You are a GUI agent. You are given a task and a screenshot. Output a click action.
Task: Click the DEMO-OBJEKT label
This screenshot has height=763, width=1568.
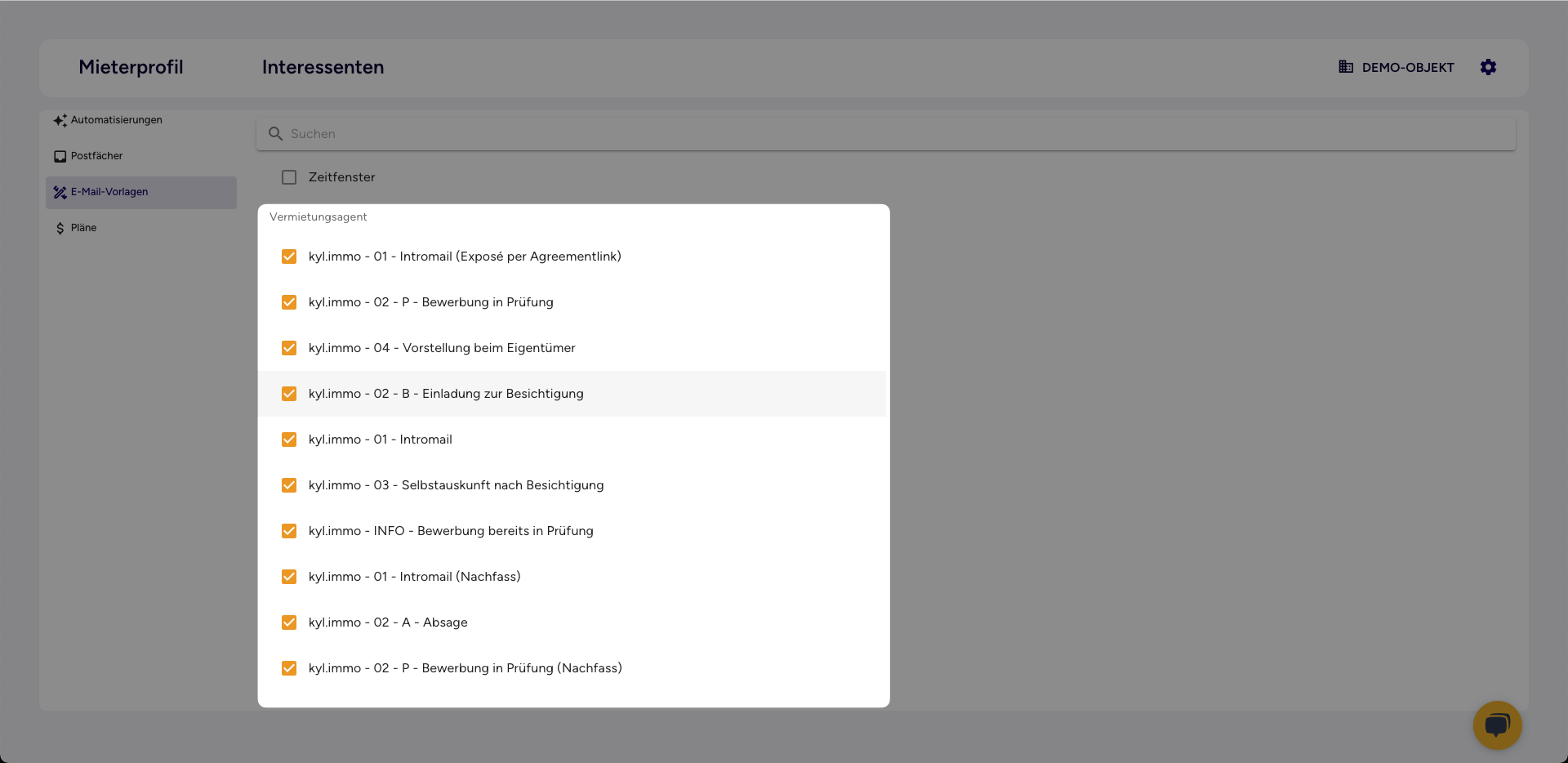[1407, 68]
